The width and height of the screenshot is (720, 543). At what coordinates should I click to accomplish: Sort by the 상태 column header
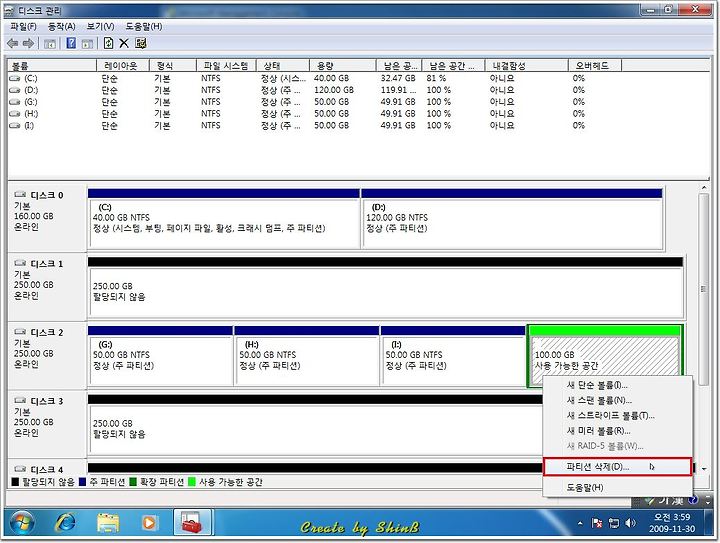coord(283,66)
